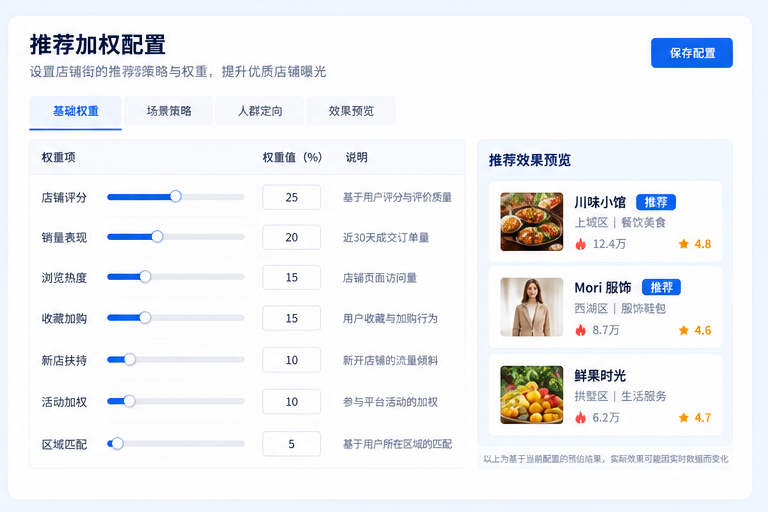Click the 销量表现 row label
This screenshot has width=768, height=512.
tap(64, 238)
